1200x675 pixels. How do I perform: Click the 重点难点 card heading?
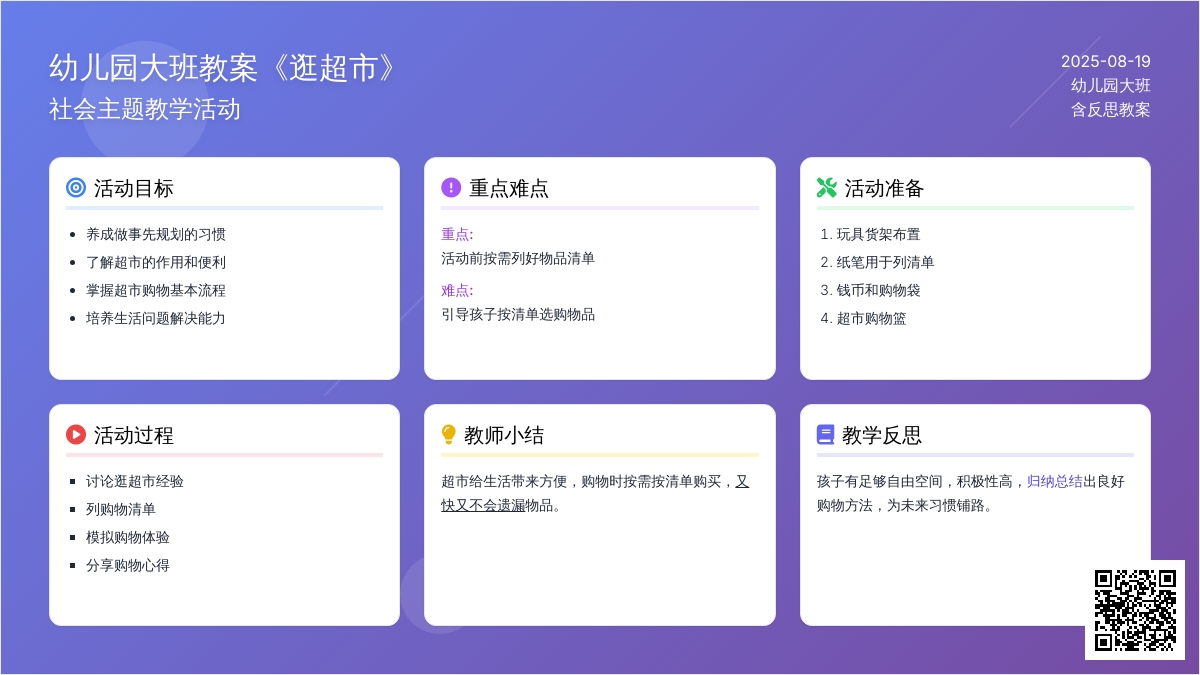coord(509,188)
